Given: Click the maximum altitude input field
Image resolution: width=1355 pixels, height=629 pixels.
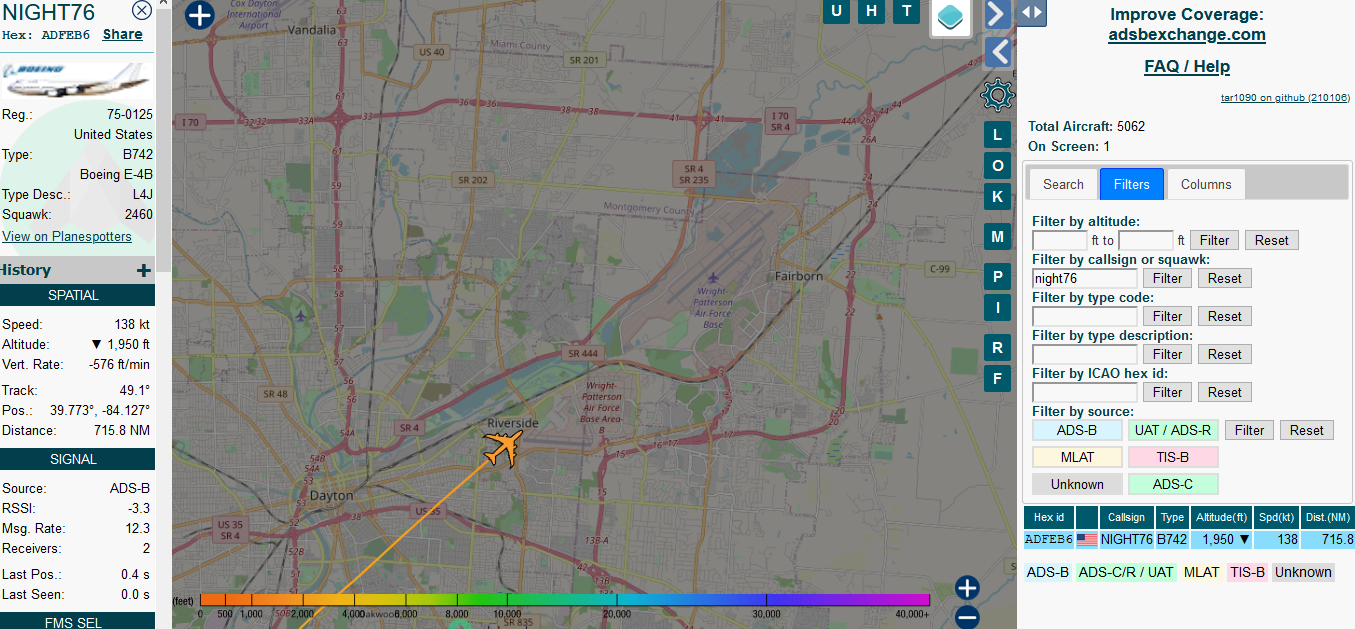Looking at the screenshot, I should click(x=1146, y=240).
